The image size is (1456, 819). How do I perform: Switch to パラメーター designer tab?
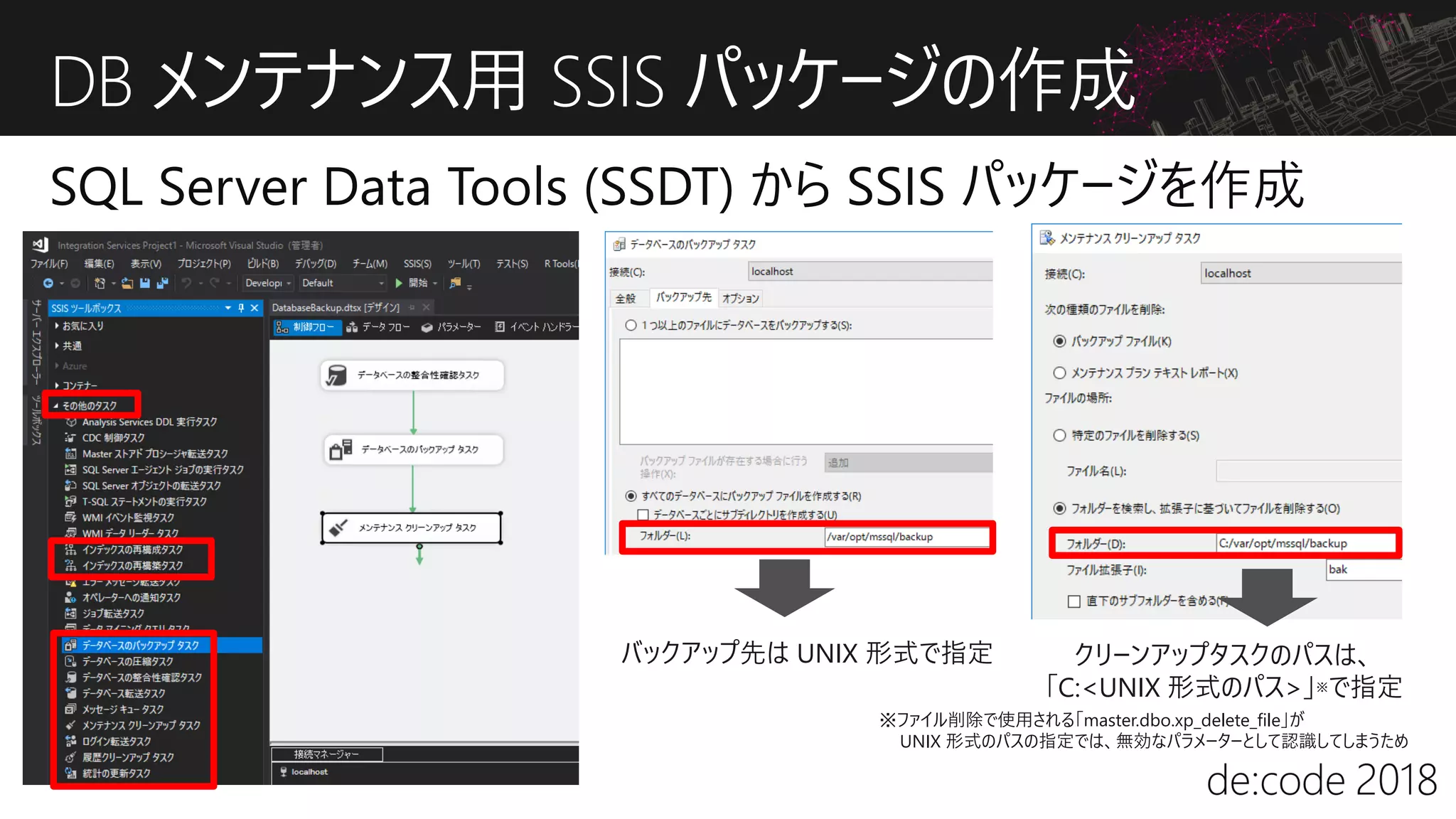[x=451, y=327]
